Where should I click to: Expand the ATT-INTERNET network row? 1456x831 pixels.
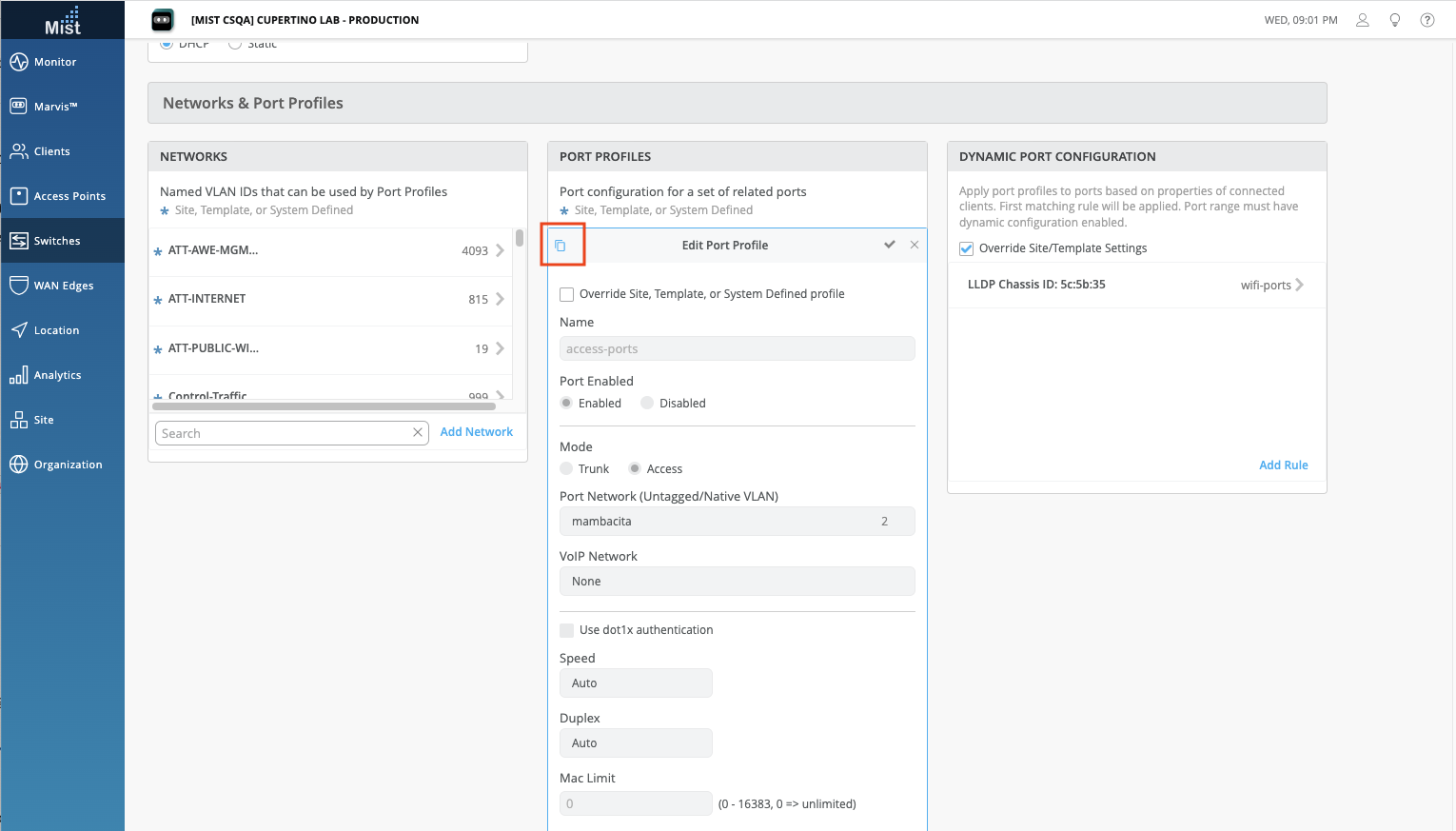500,299
